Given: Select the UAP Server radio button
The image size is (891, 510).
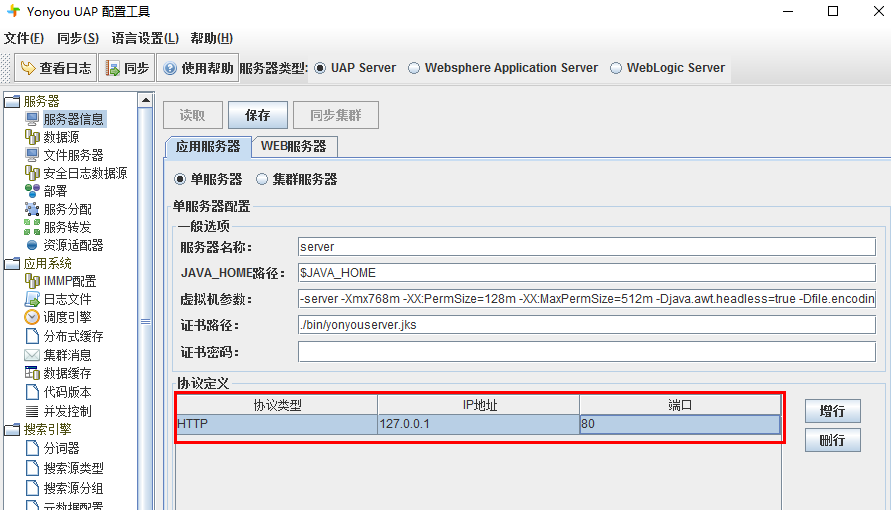Looking at the screenshot, I should [x=320, y=68].
